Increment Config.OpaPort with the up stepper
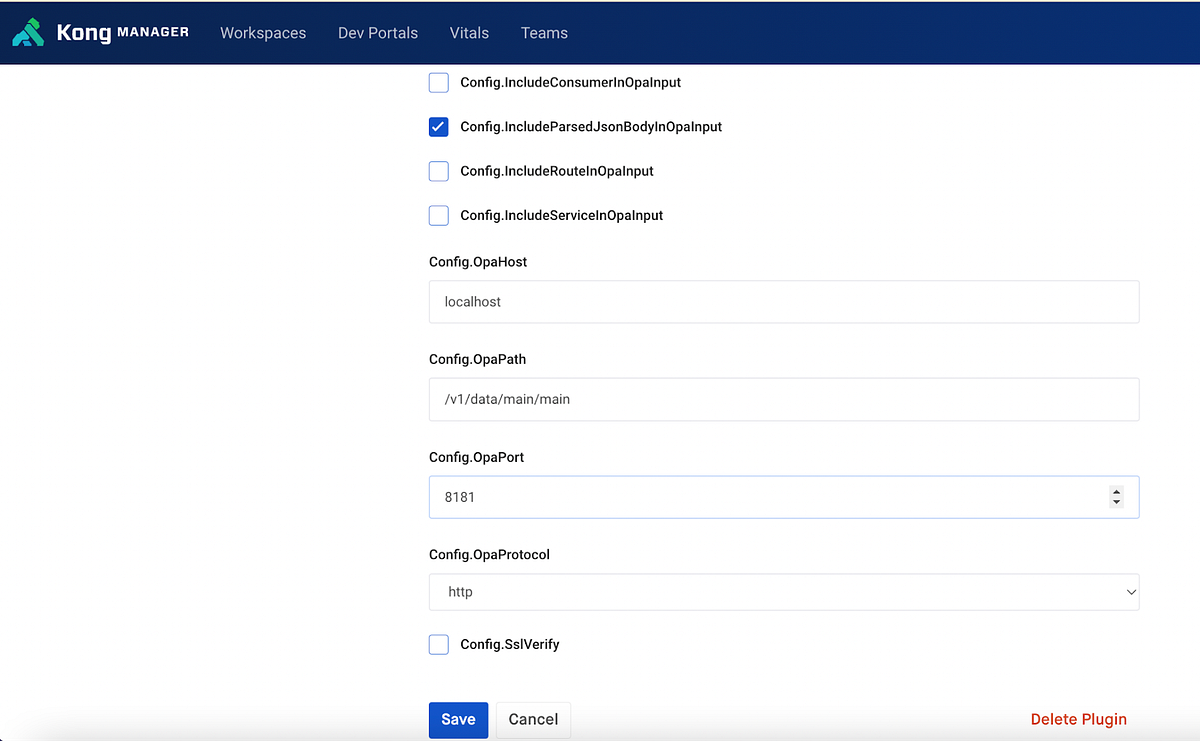1200x741 pixels. tap(1116, 491)
